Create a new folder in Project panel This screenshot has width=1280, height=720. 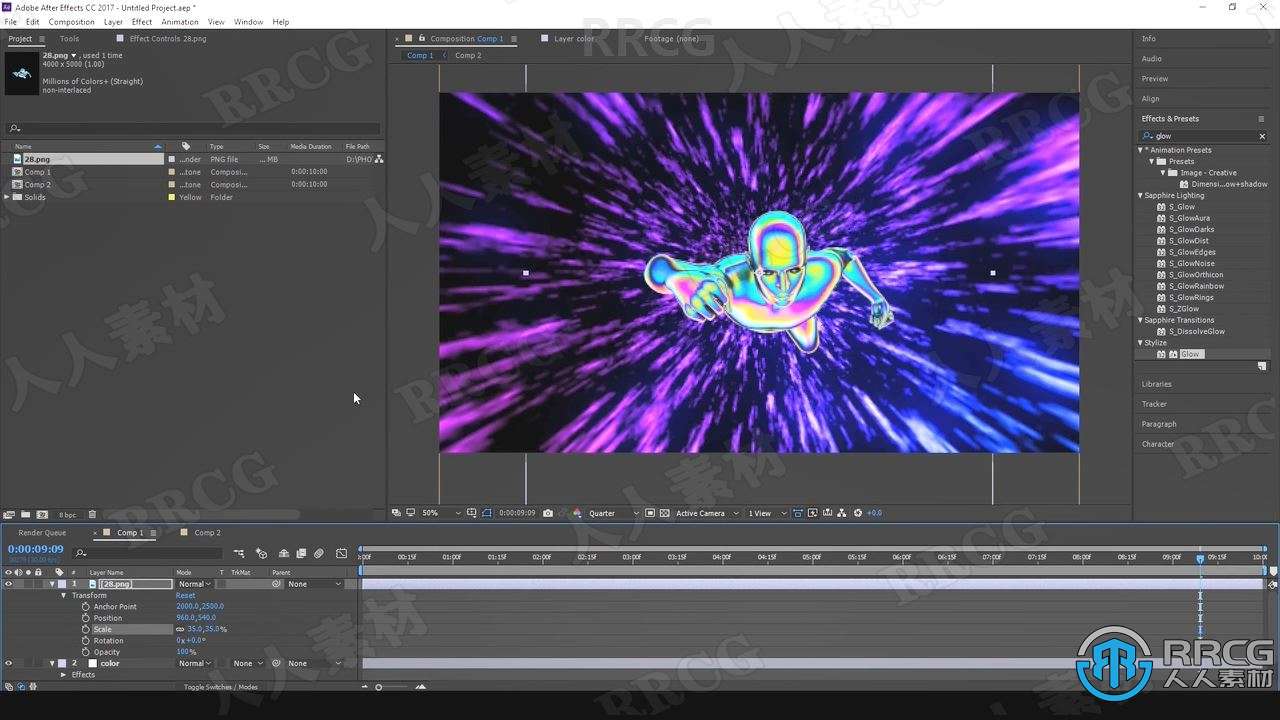coord(25,515)
